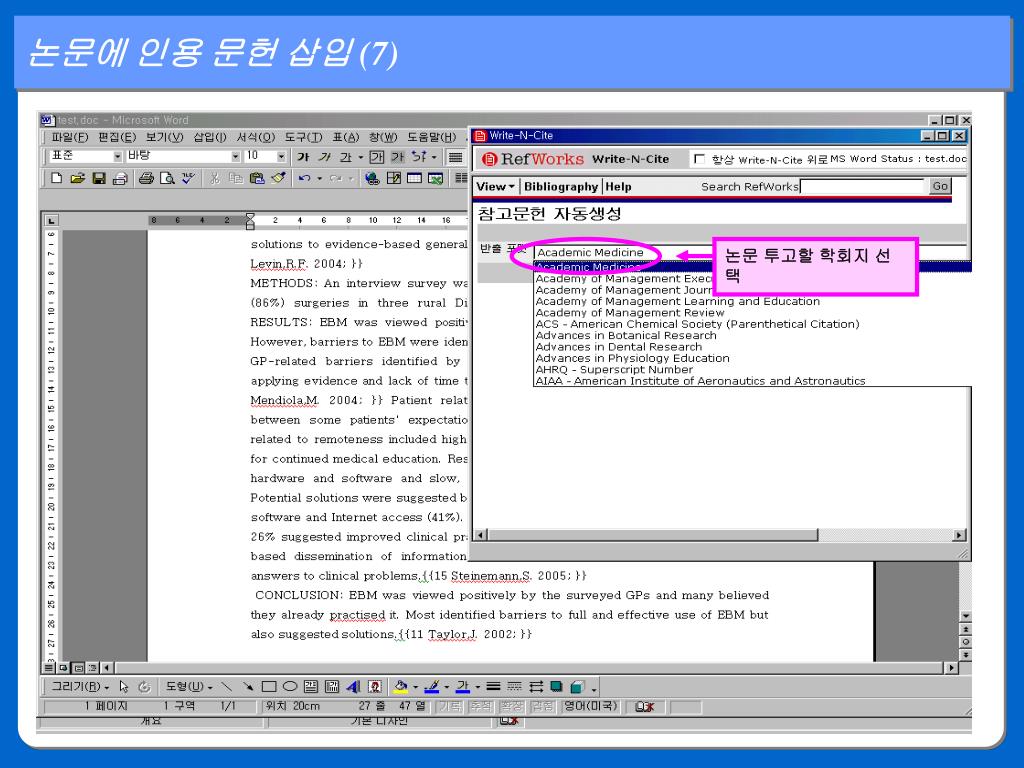Image resolution: width=1024 pixels, height=768 pixels.
Task: Click the Font Color 가 swatch
Action: (x=462, y=686)
